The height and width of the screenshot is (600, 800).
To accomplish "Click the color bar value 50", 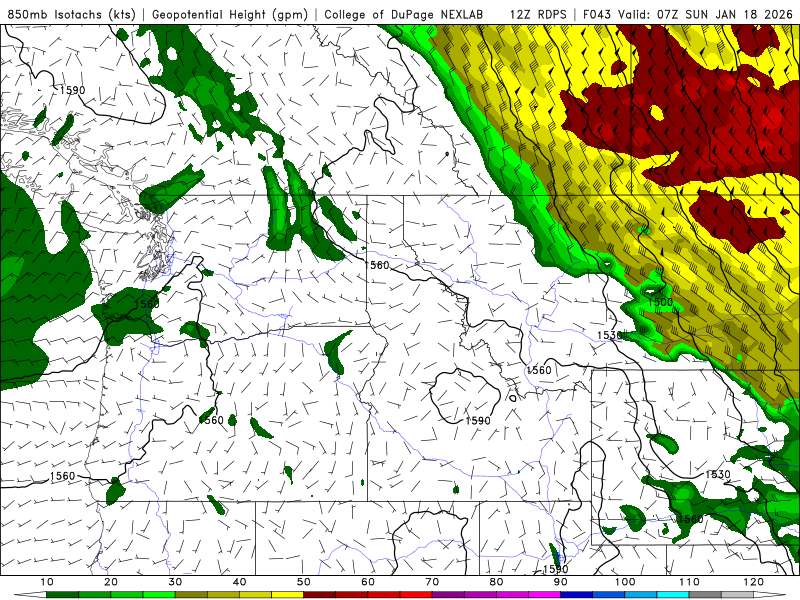I will (x=304, y=582).
